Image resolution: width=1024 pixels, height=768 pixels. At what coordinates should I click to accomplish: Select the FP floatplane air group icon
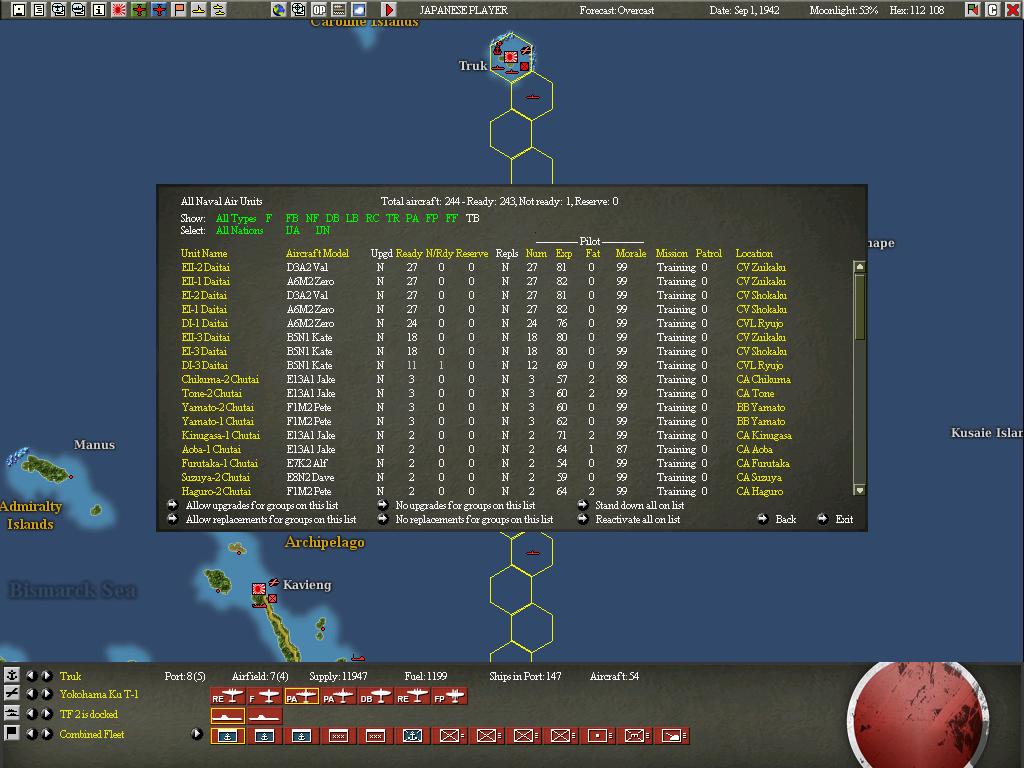click(449, 697)
